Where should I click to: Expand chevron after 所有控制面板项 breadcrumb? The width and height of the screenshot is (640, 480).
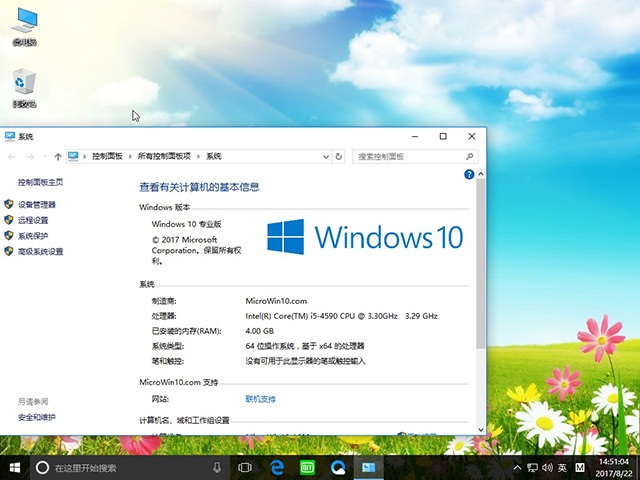tap(198, 157)
